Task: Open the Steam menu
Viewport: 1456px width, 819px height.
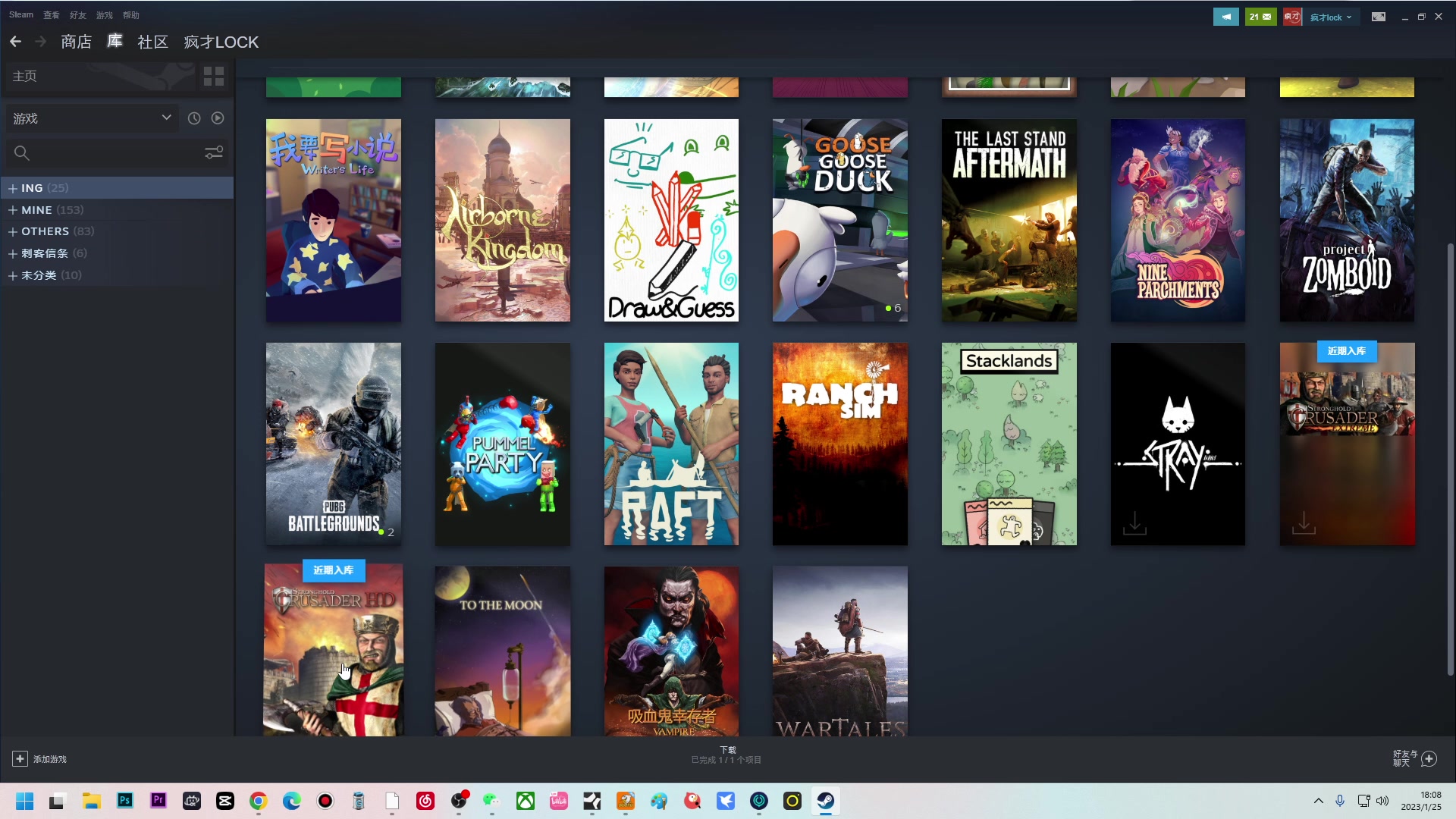Action: (21, 14)
